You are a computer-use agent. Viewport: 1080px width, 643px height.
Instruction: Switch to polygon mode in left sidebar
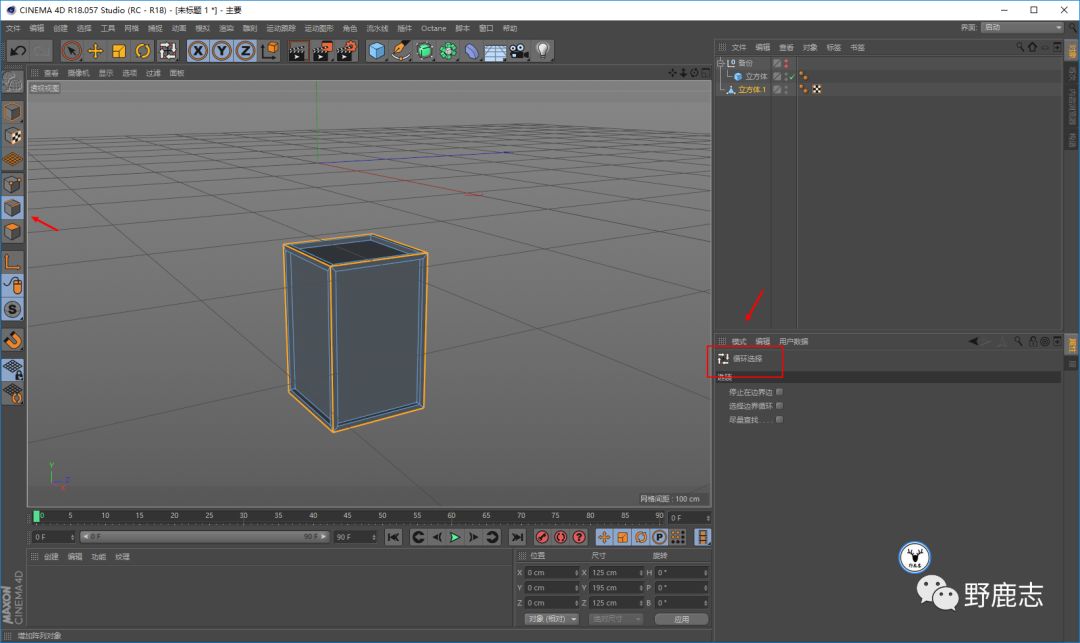pos(13,232)
